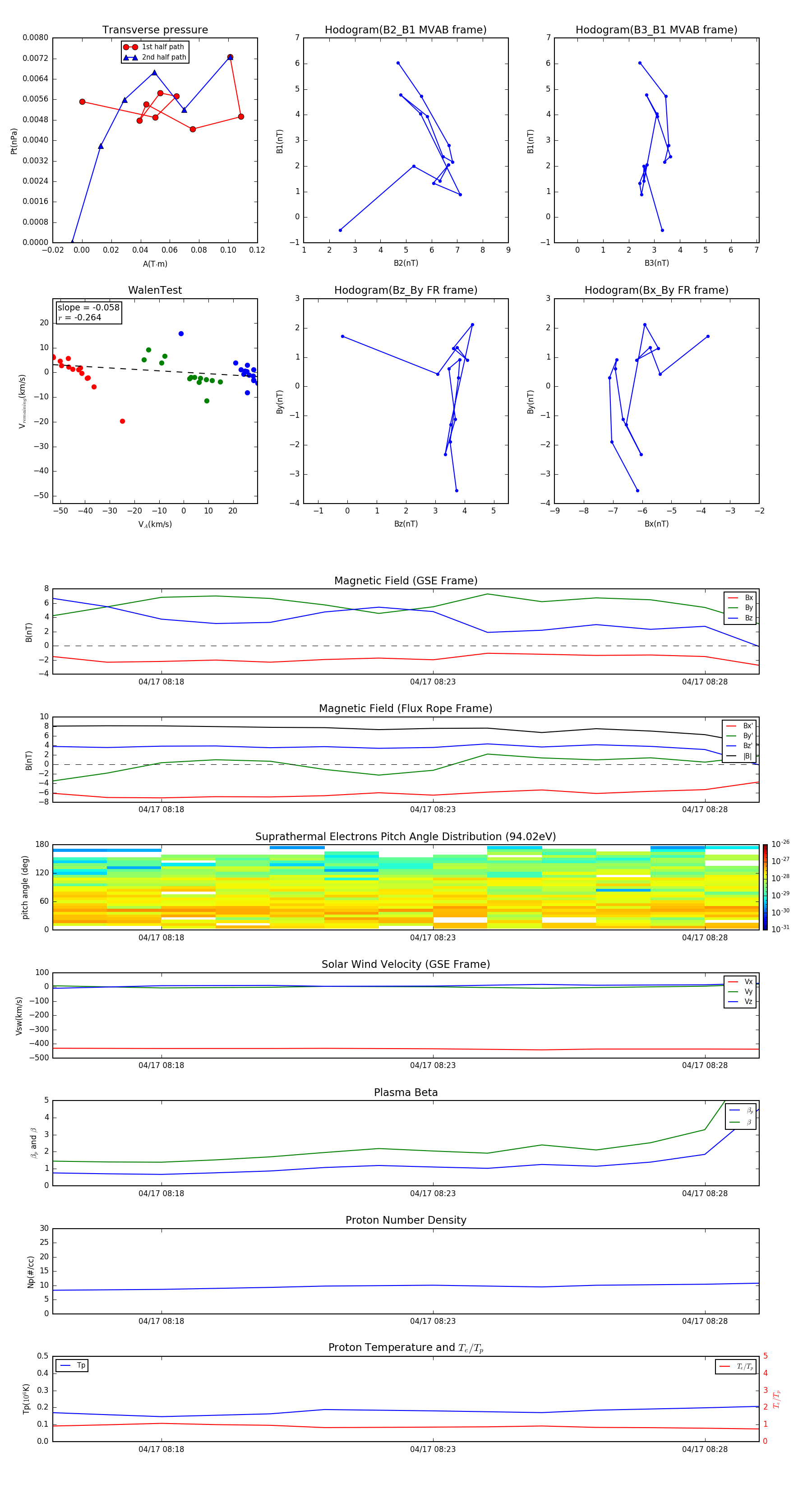Click the 'B3(nT)' x-axis label
Viewport: 812px width, 1489px height.
(x=656, y=263)
